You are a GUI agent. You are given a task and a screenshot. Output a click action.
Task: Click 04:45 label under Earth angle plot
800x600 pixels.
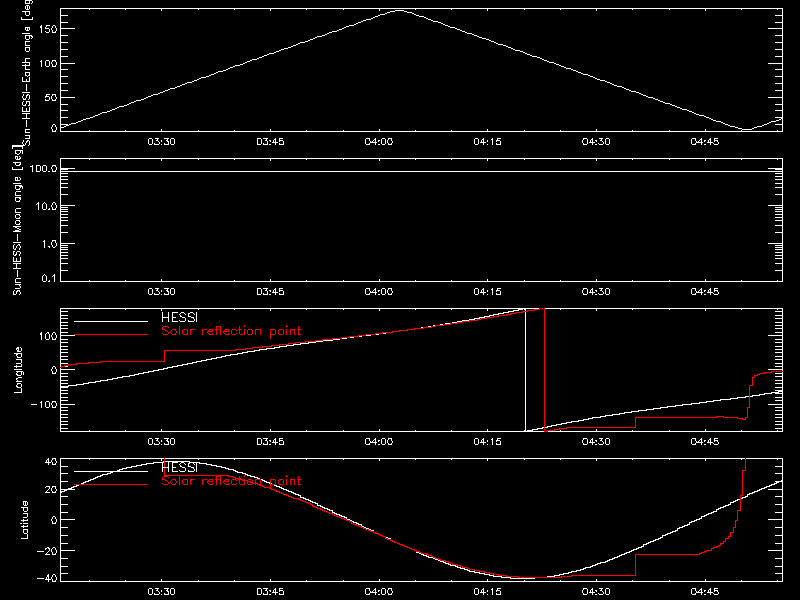coord(705,142)
